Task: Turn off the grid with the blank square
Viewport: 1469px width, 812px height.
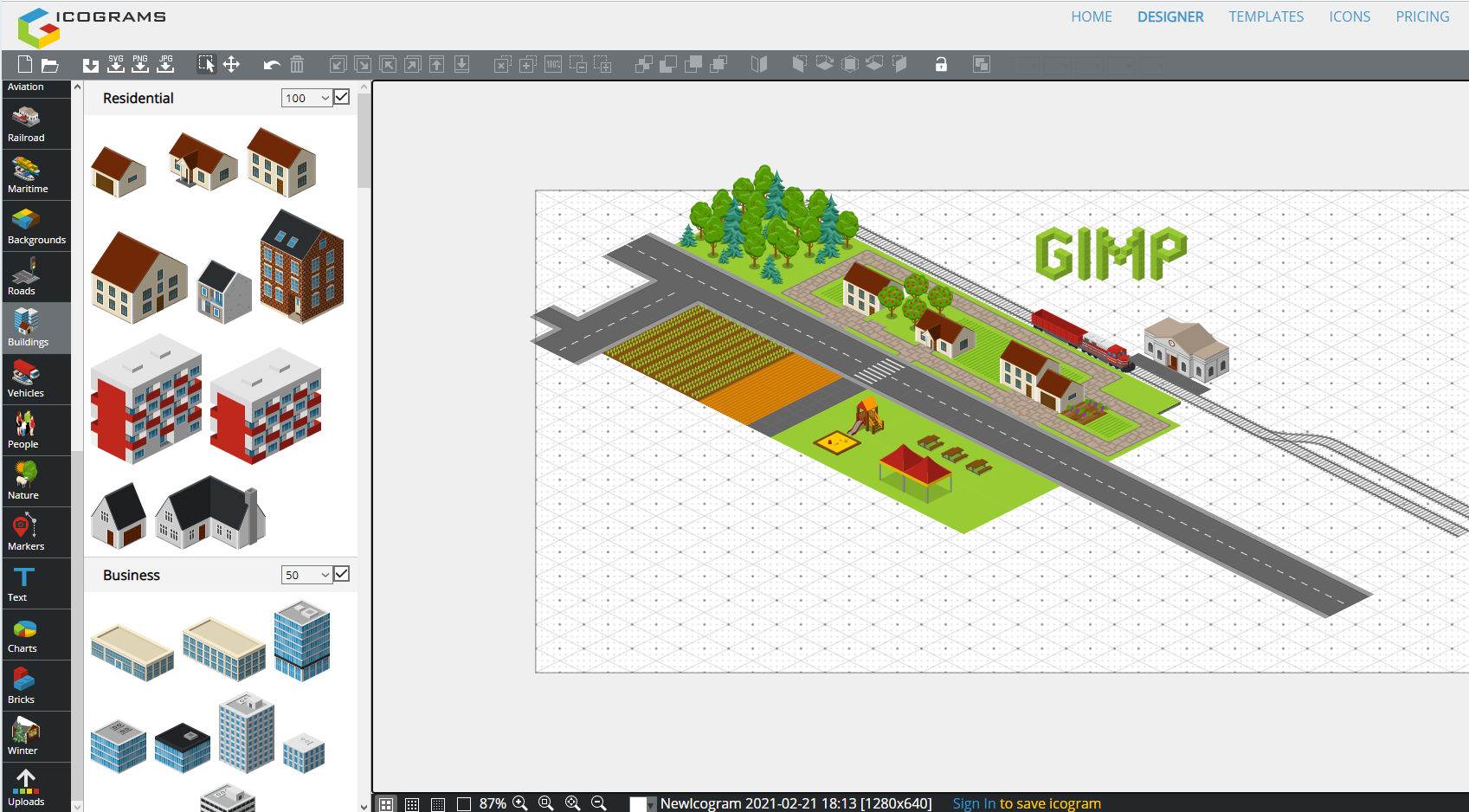Action: coord(464,804)
